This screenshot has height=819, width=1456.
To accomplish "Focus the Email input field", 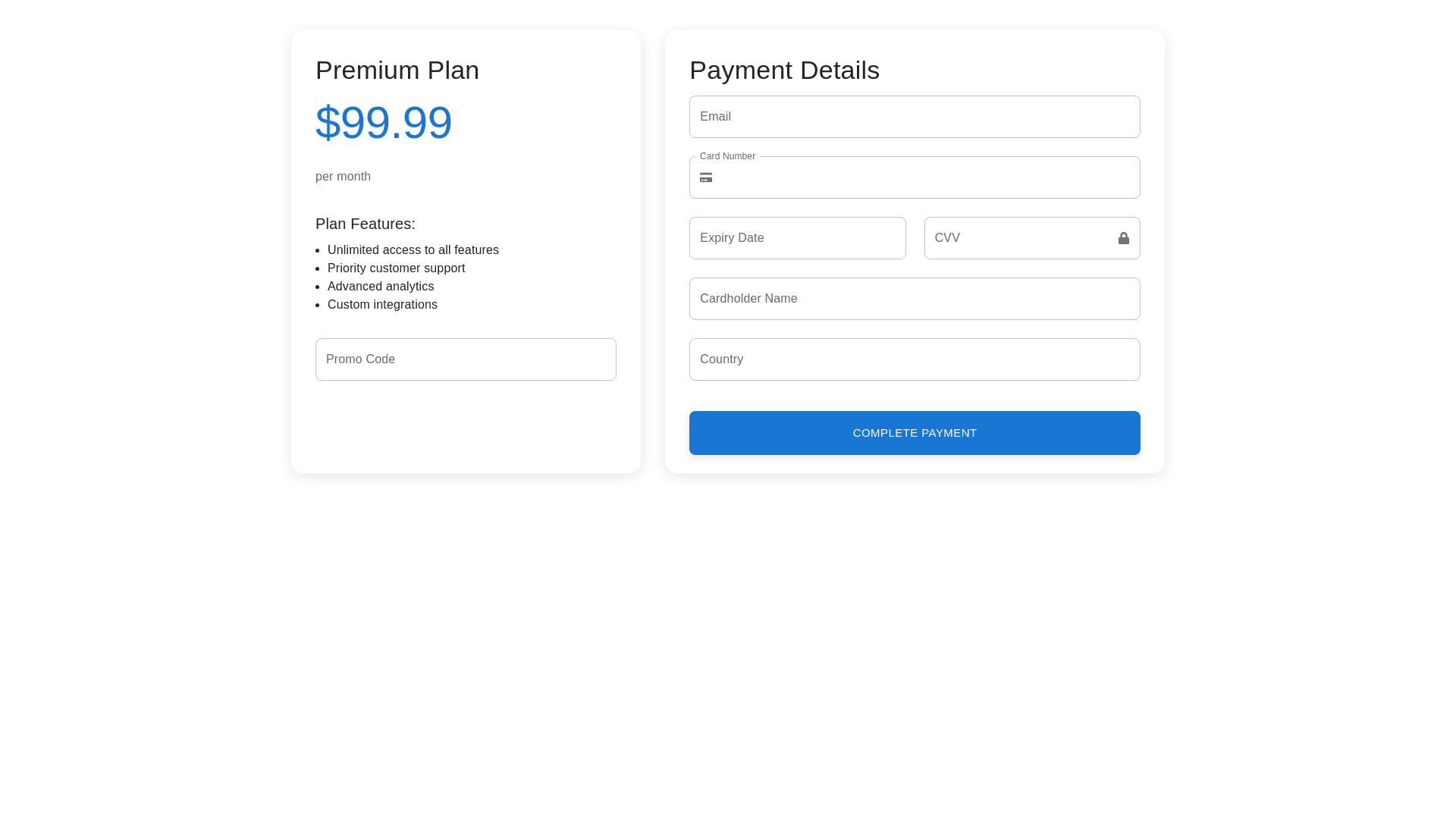I will [x=915, y=117].
